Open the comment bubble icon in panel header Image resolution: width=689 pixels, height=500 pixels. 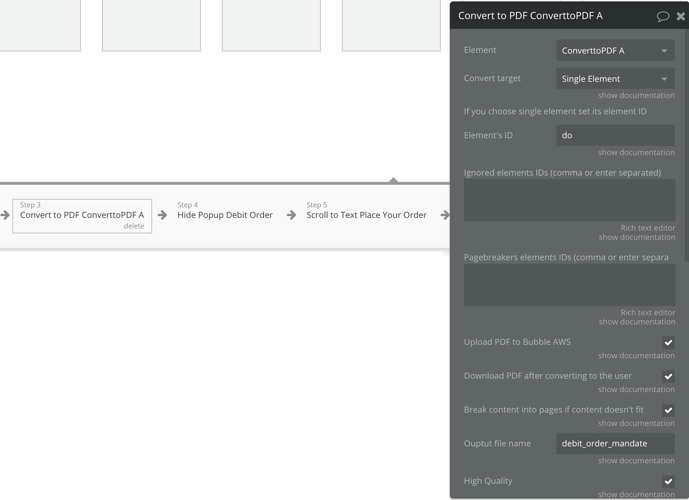(x=663, y=16)
